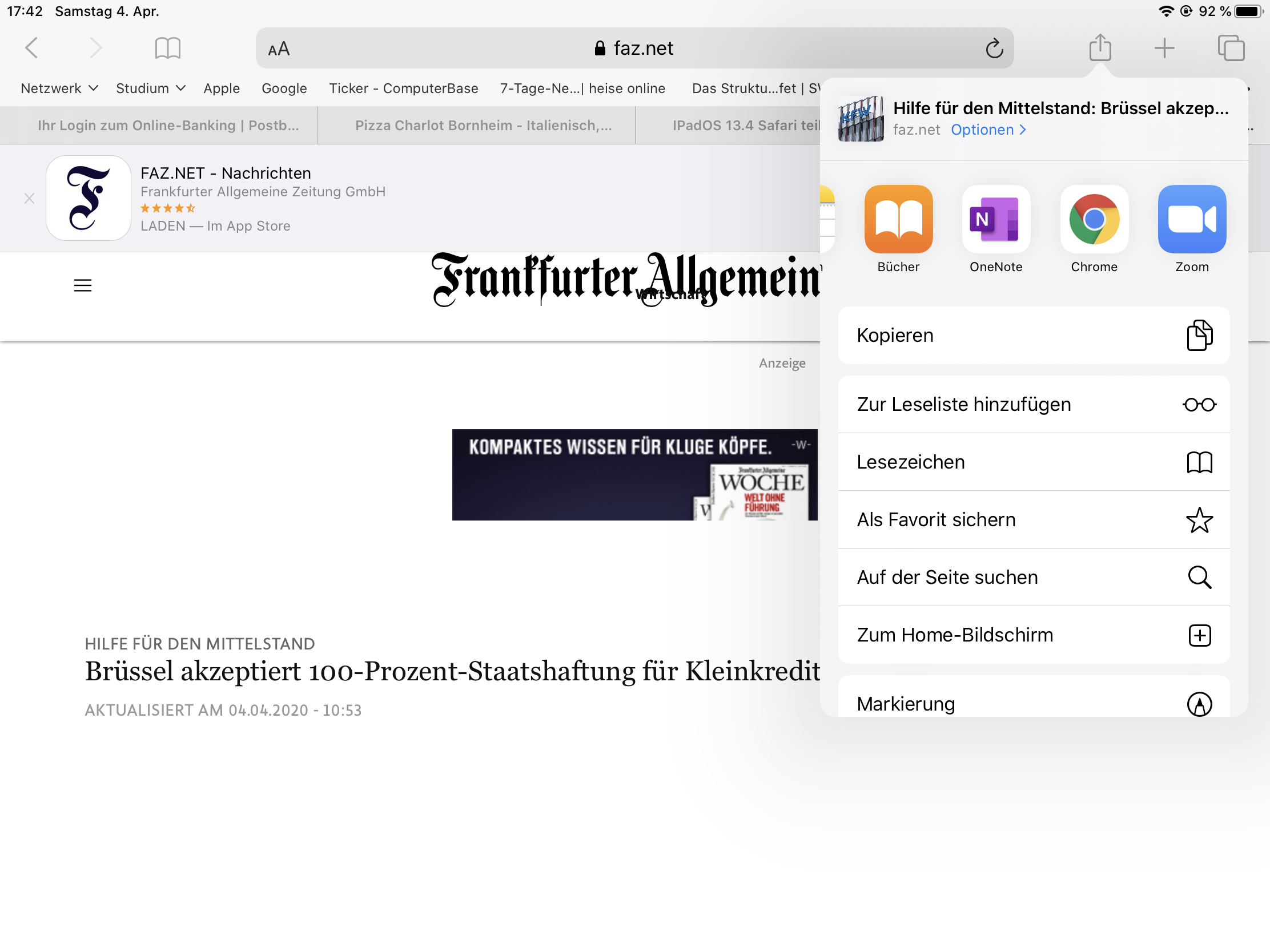The width and height of the screenshot is (1270, 952).
Task: Tap the faz.net address field
Action: click(634, 49)
